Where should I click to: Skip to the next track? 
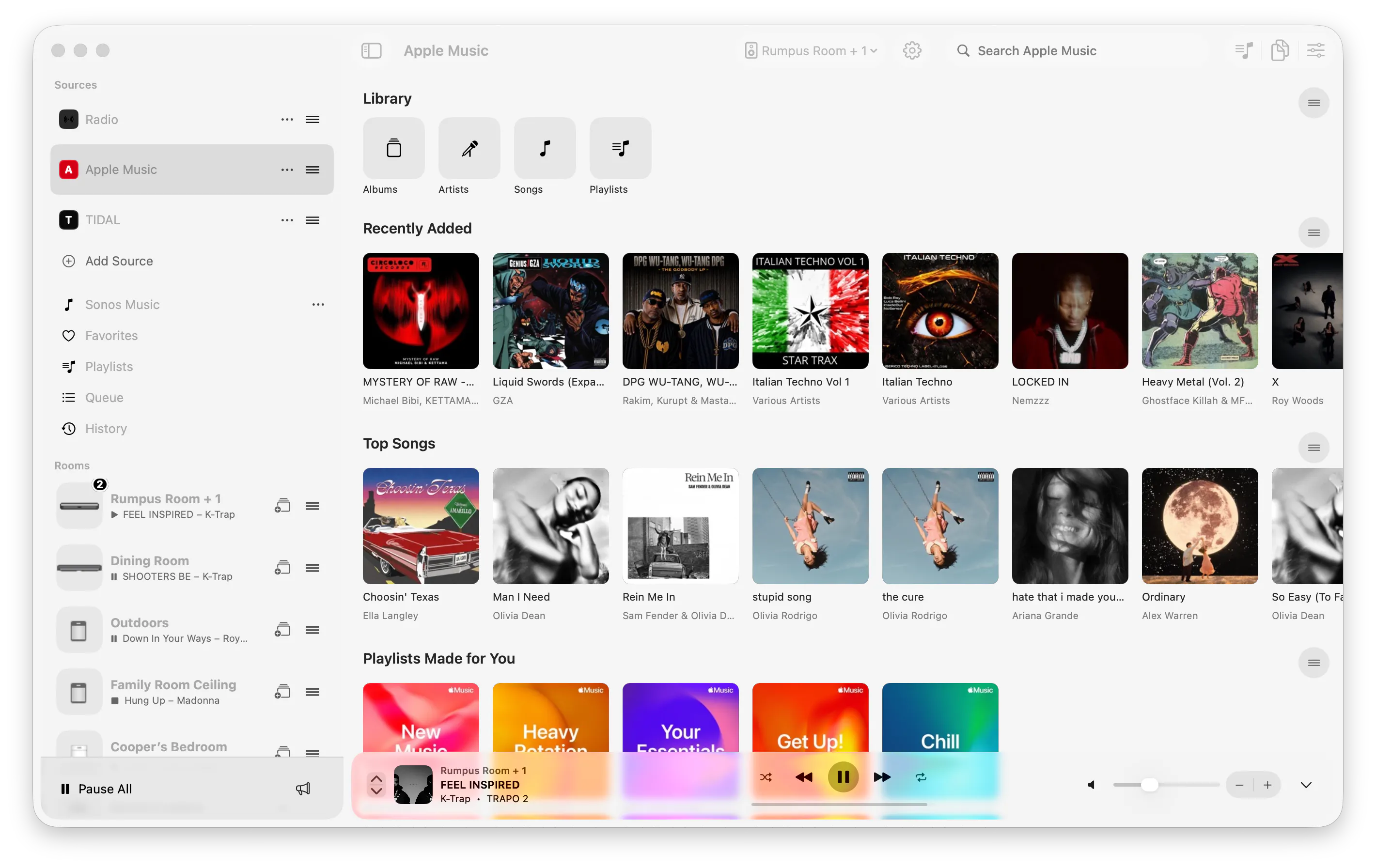(882, 777)
